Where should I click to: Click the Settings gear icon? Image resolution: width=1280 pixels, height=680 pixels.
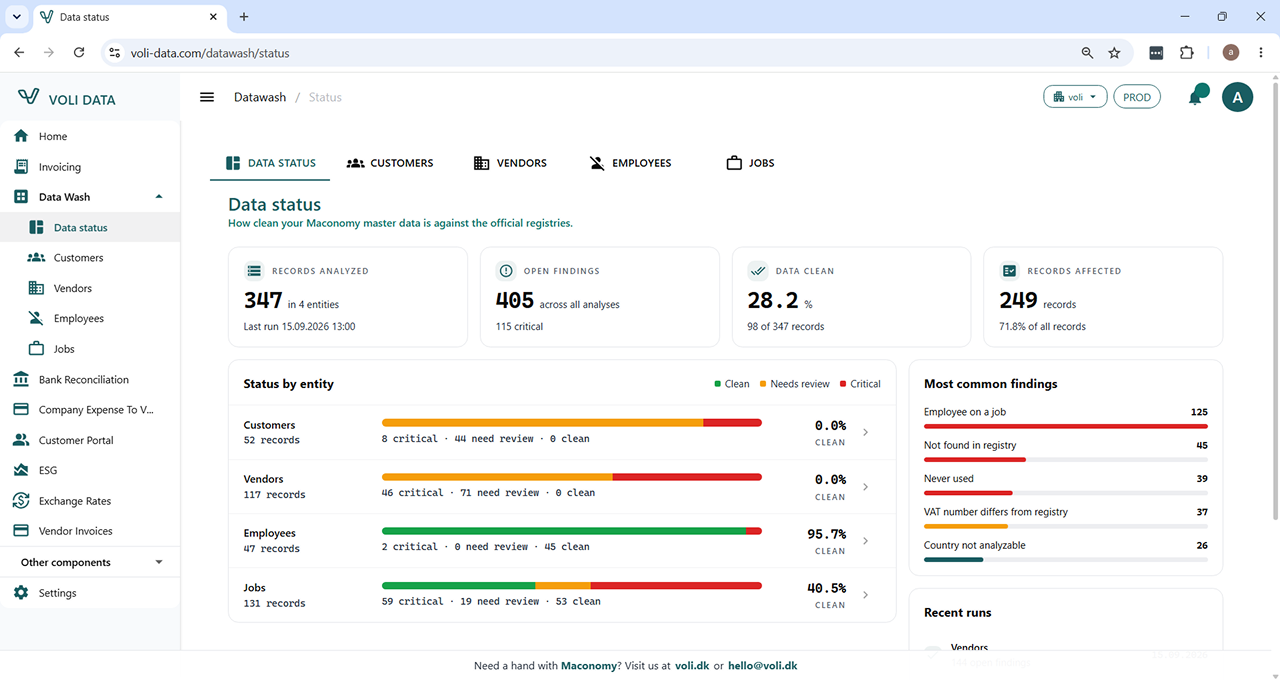pyautogui.click(x=21, y=593)
